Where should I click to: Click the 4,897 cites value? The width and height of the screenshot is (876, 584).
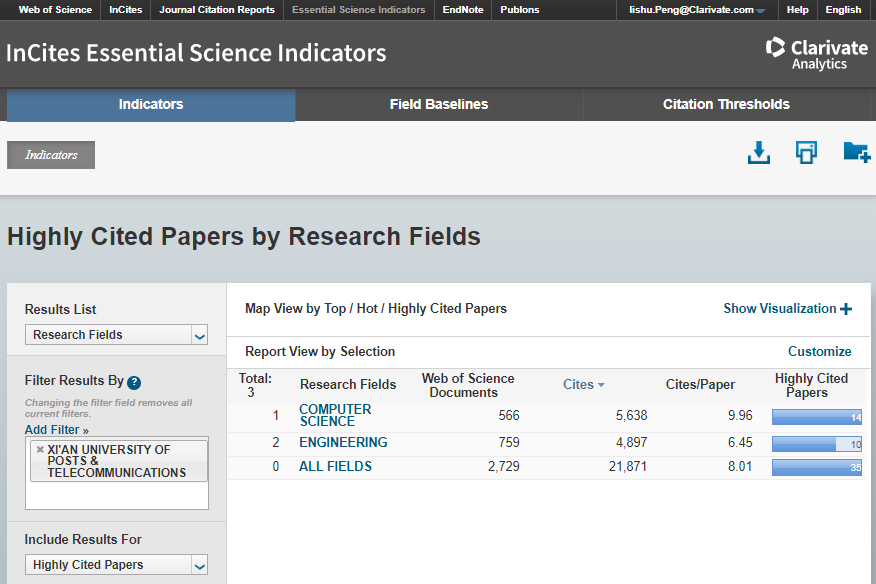point(631,443)
